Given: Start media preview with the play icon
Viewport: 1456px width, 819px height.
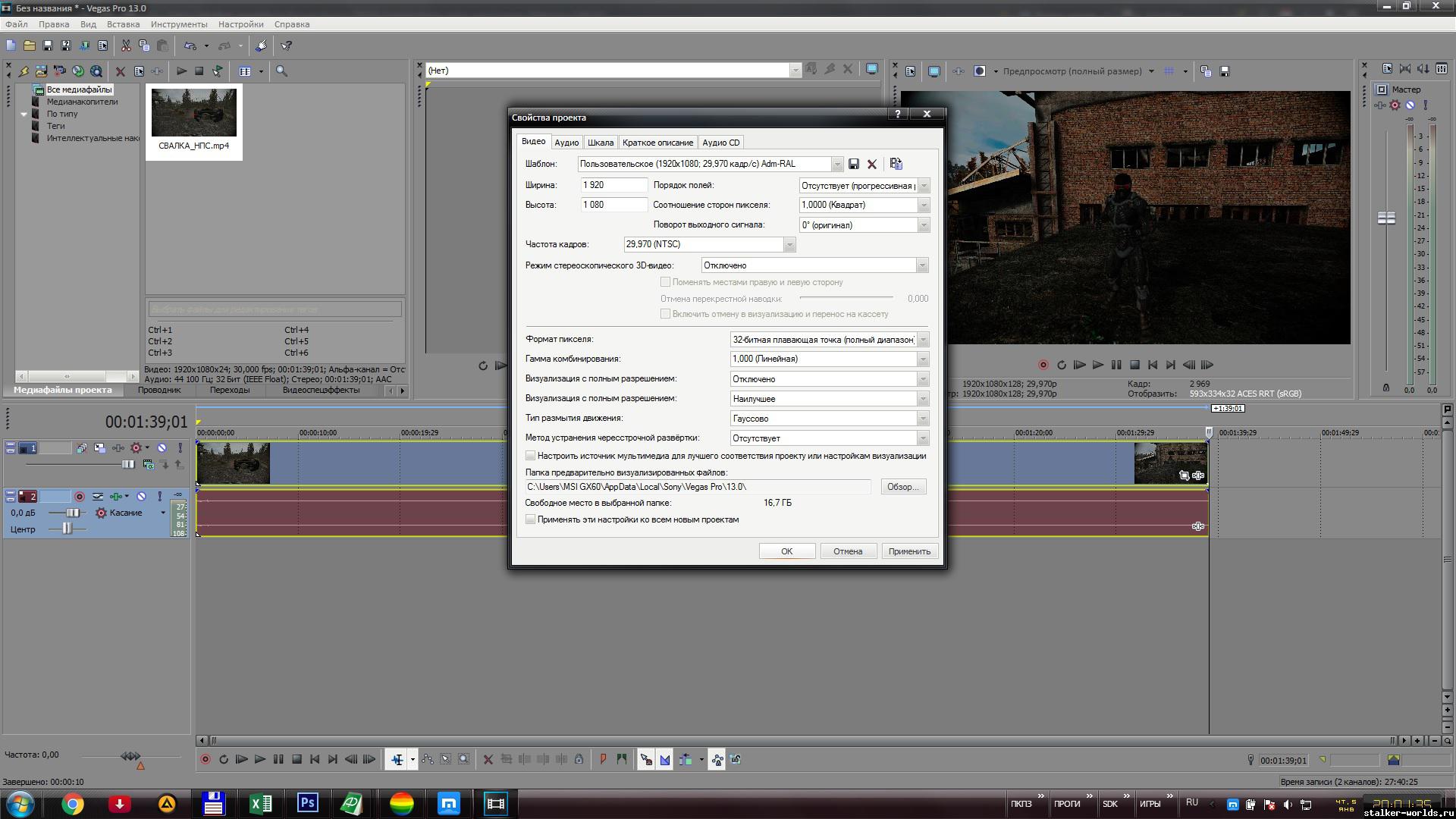Looking at the screenshot, I should click(181, 71).
